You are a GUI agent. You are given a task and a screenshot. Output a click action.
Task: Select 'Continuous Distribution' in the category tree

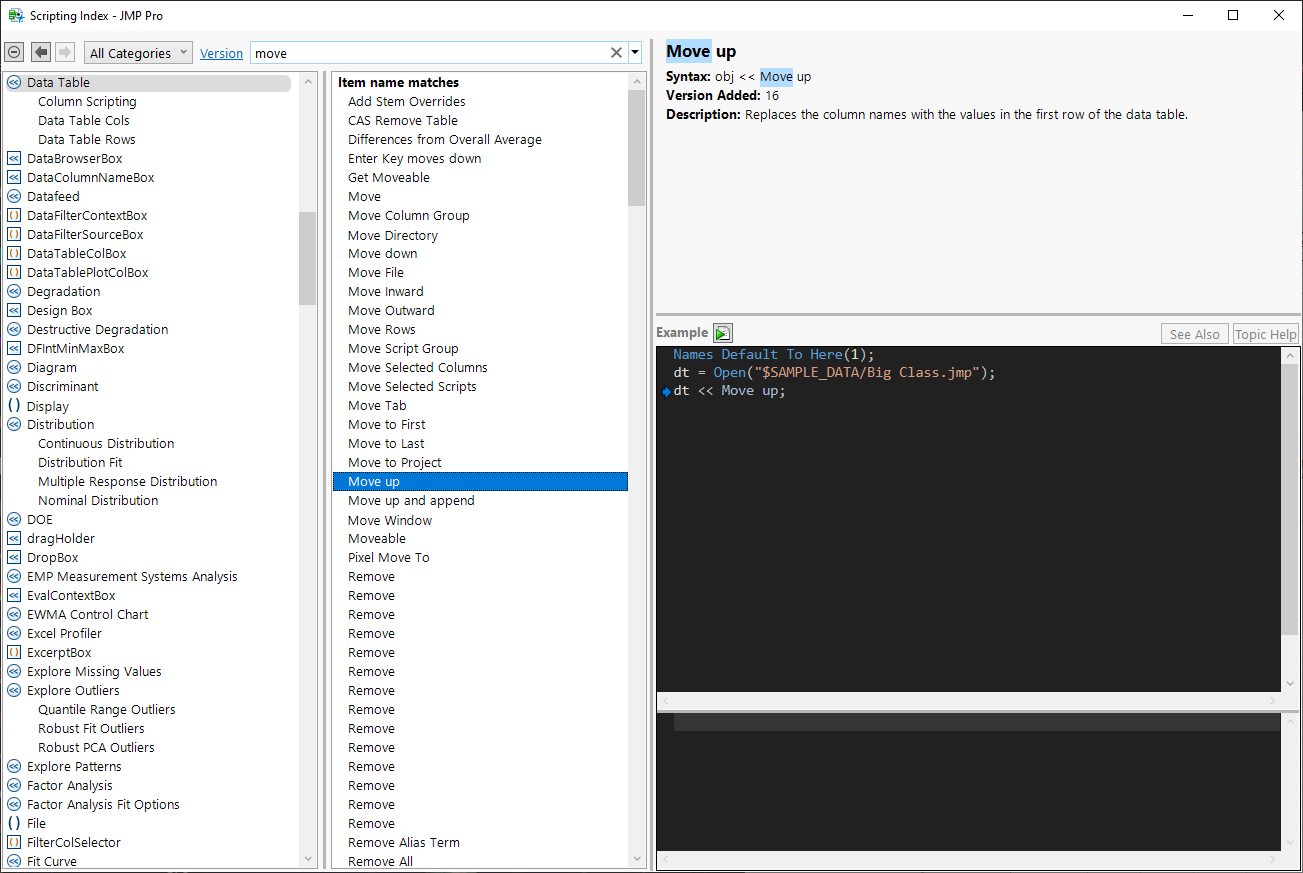105,443
